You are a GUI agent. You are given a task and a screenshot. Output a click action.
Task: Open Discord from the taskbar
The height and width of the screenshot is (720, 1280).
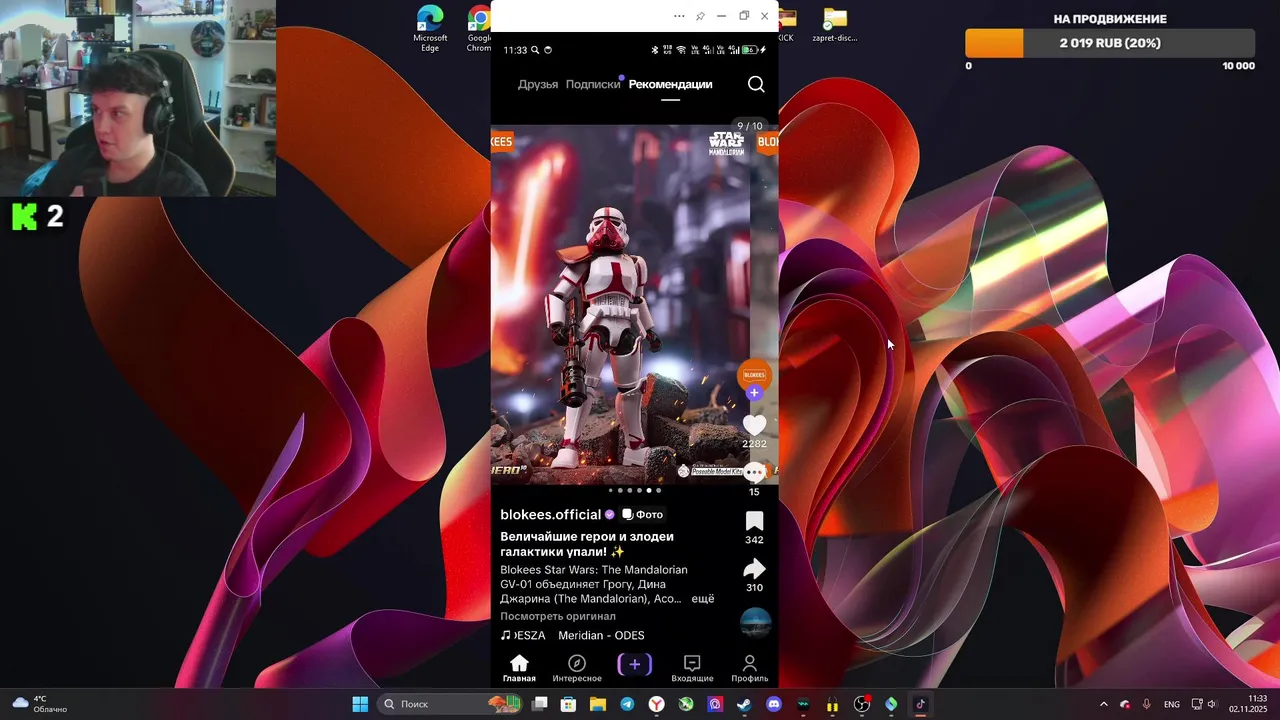click(773, 704)
